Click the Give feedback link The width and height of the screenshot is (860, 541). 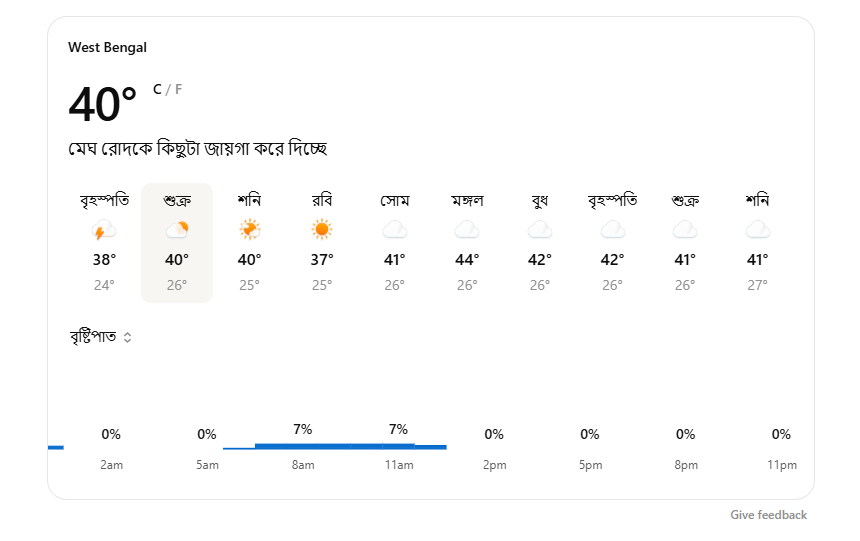coord(768,515)
